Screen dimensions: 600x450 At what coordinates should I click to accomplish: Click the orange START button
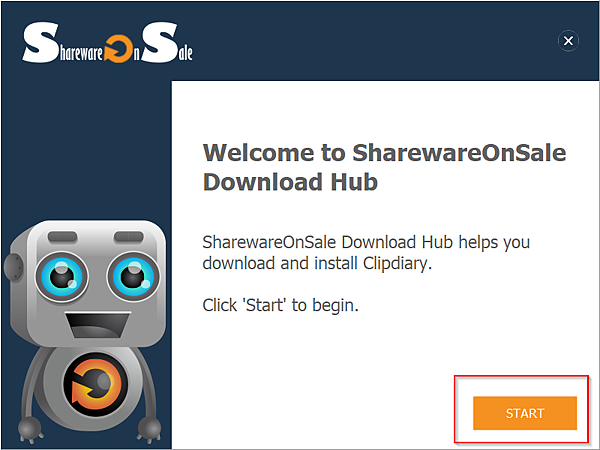(525, 413)
